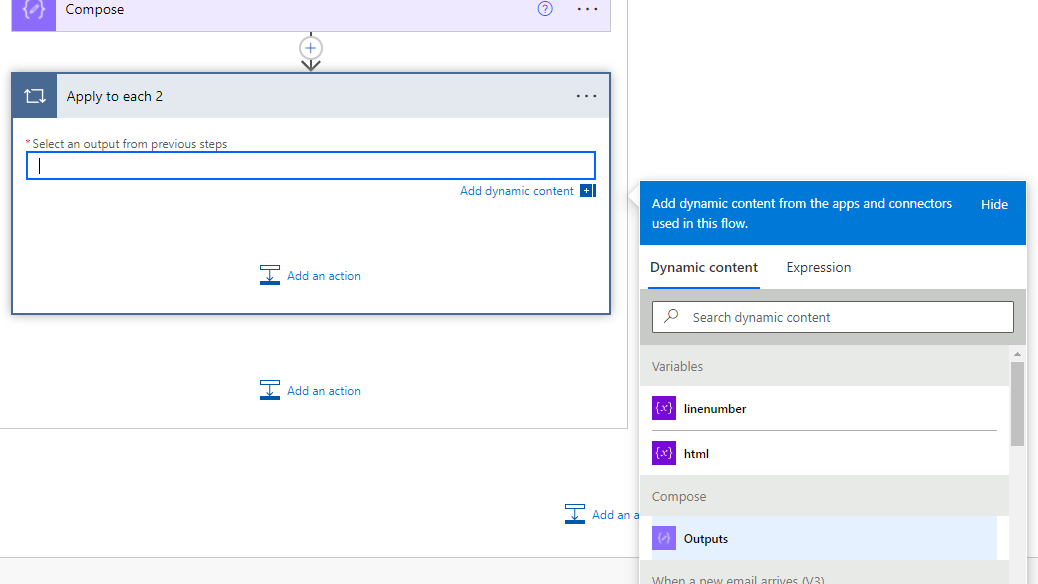The image size is (1038, 584).
Task: Open help via the question mark icon on Compose
Action: [545, 9]
